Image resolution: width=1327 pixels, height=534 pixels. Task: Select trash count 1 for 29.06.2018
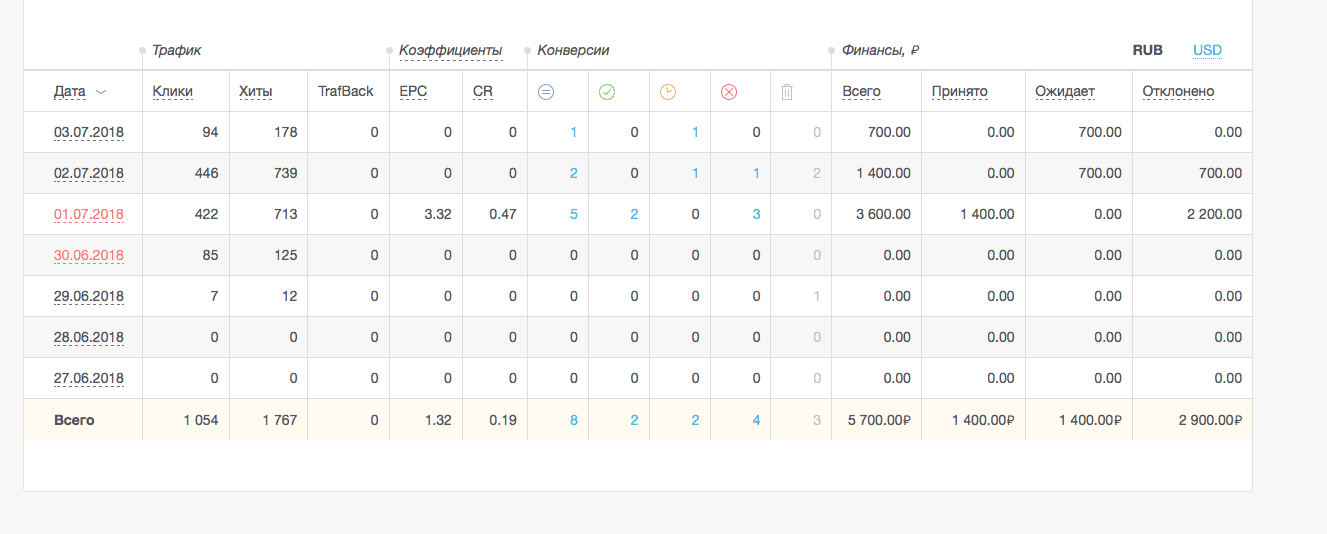pyautogui.click(x=817, y=296)
